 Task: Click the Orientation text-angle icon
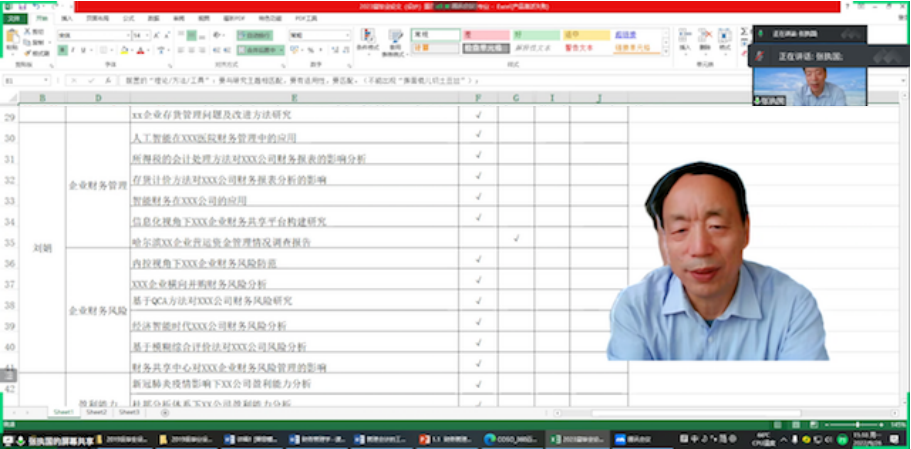217,35
